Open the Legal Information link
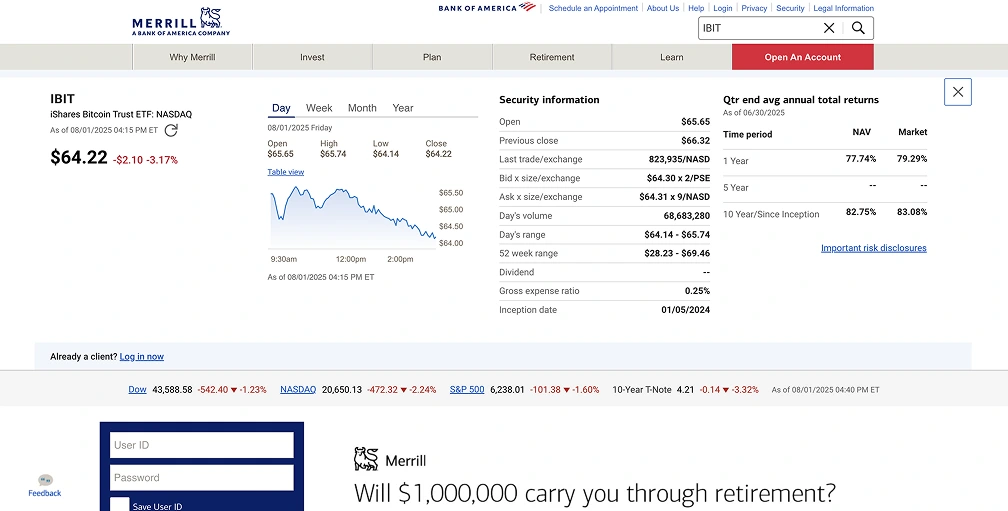The width and height of the screenshot is (1008, 511). click(843, 8)
